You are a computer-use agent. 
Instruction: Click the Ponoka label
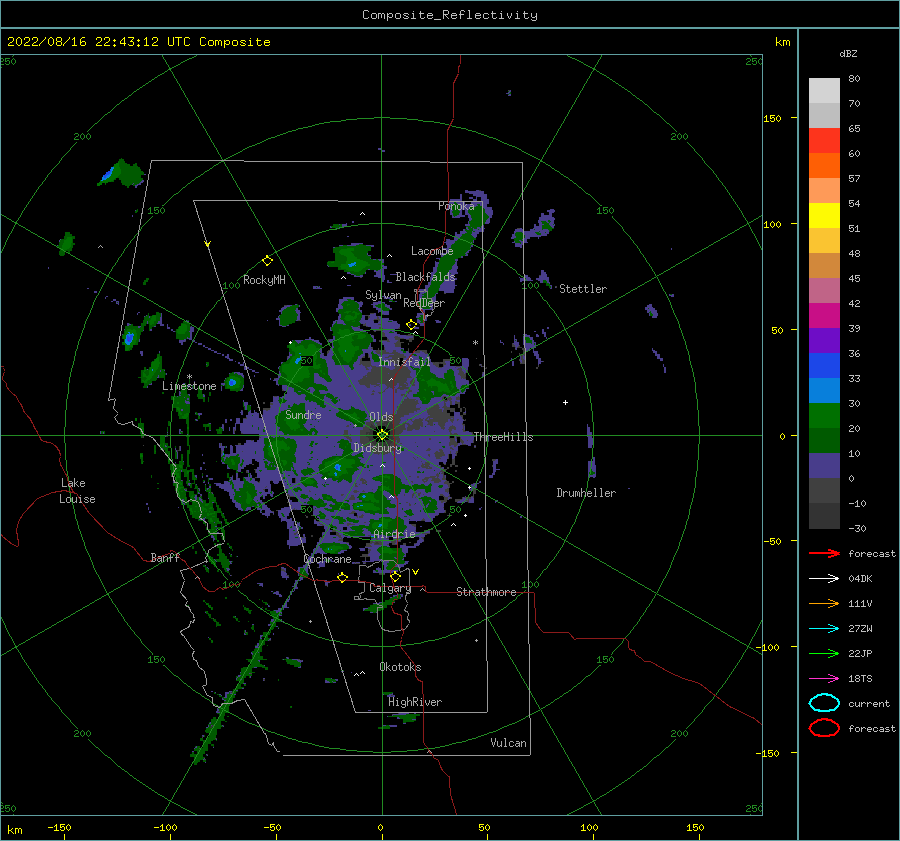pyautogui.click(x=456, y=206)
